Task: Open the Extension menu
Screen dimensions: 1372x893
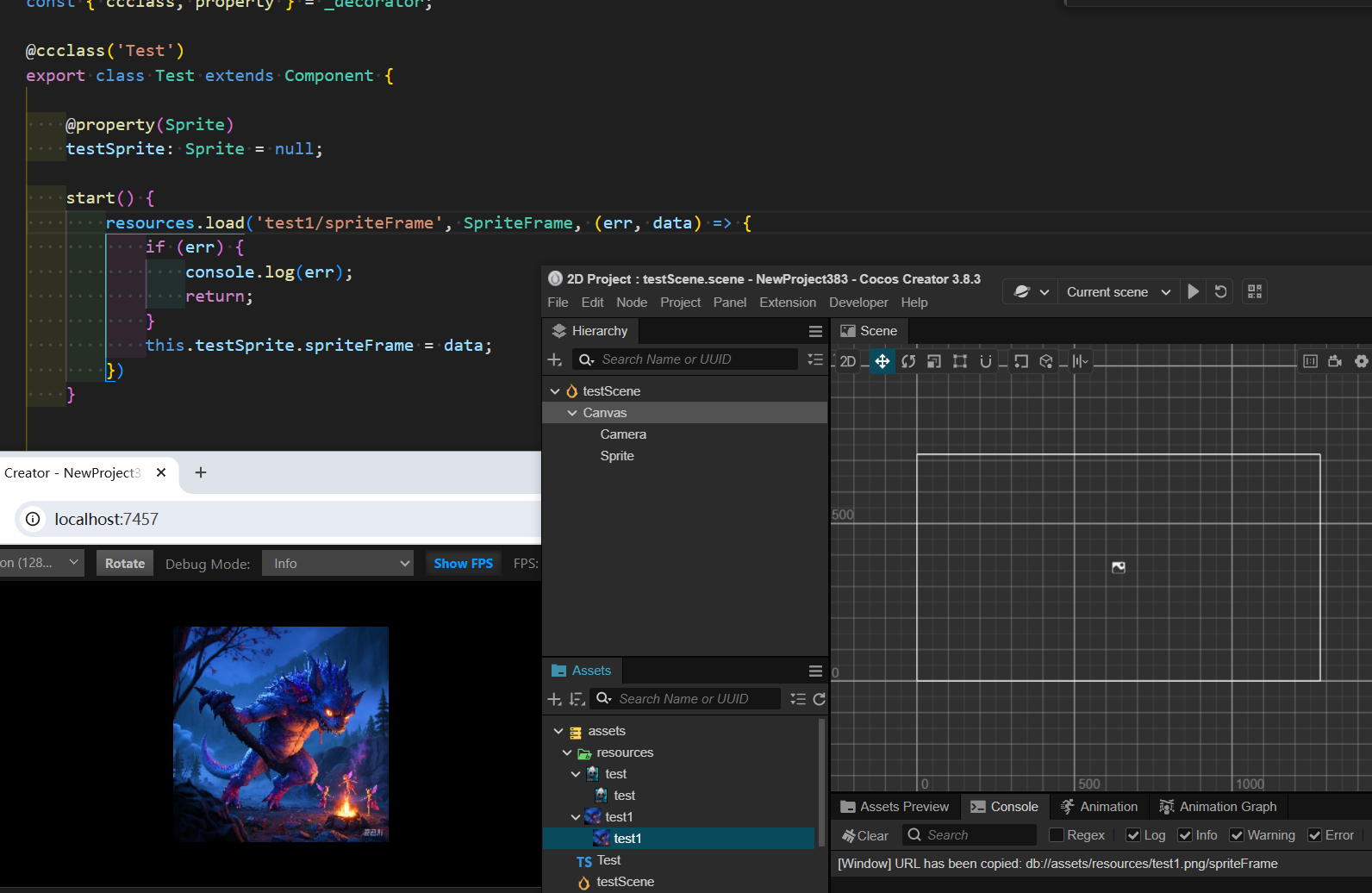Action: pyautogui.click(x=787, y=303)
